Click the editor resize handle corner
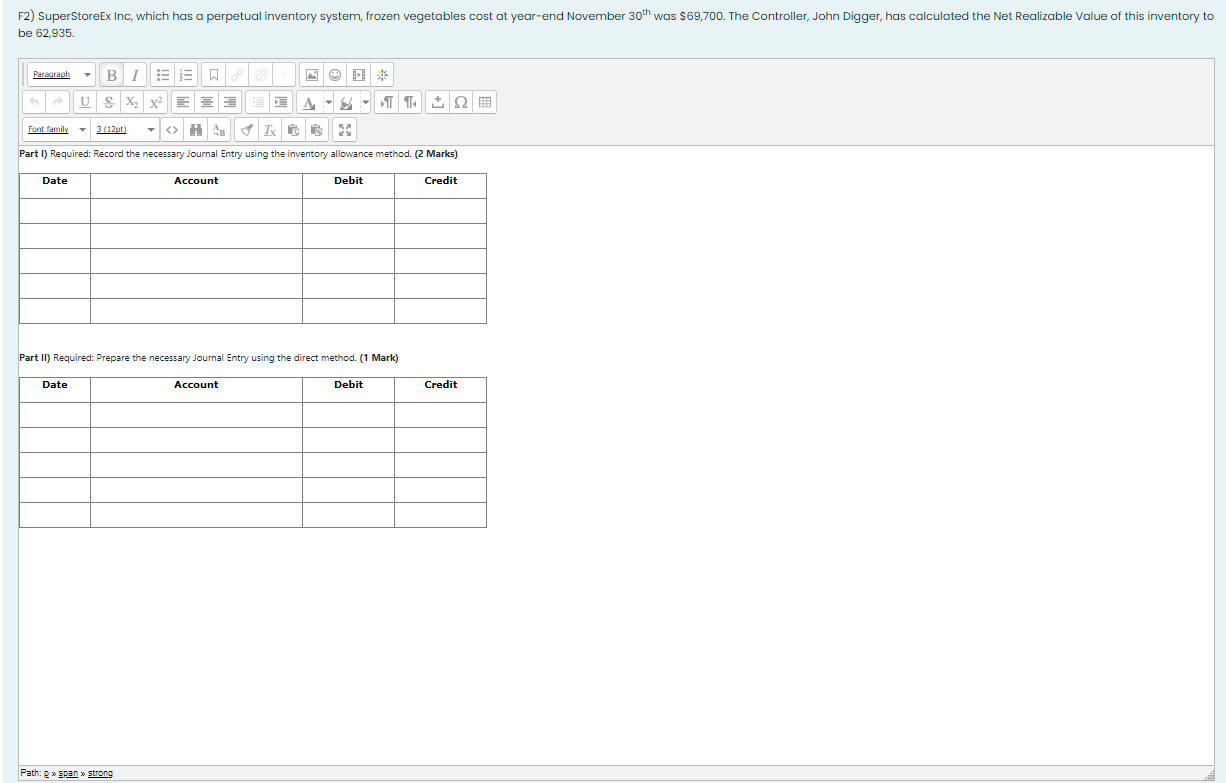The height and width of the screenshot is (783, 1226). click(x=1209, y=774)
